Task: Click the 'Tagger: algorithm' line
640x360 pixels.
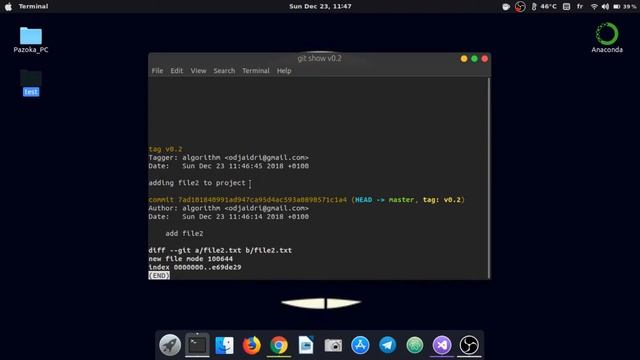Action: pos(229,158)
